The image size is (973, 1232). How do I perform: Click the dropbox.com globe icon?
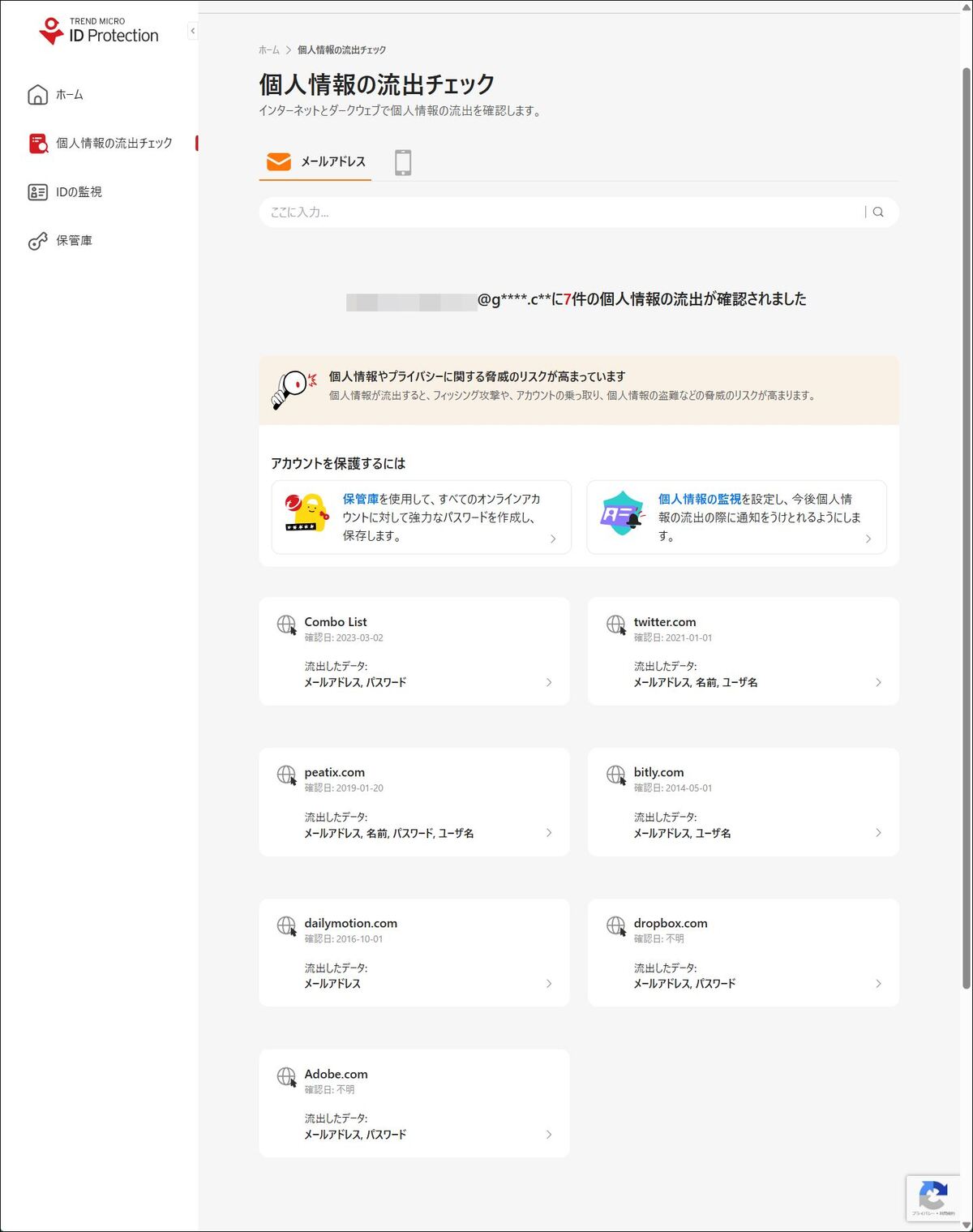[616, 925]
